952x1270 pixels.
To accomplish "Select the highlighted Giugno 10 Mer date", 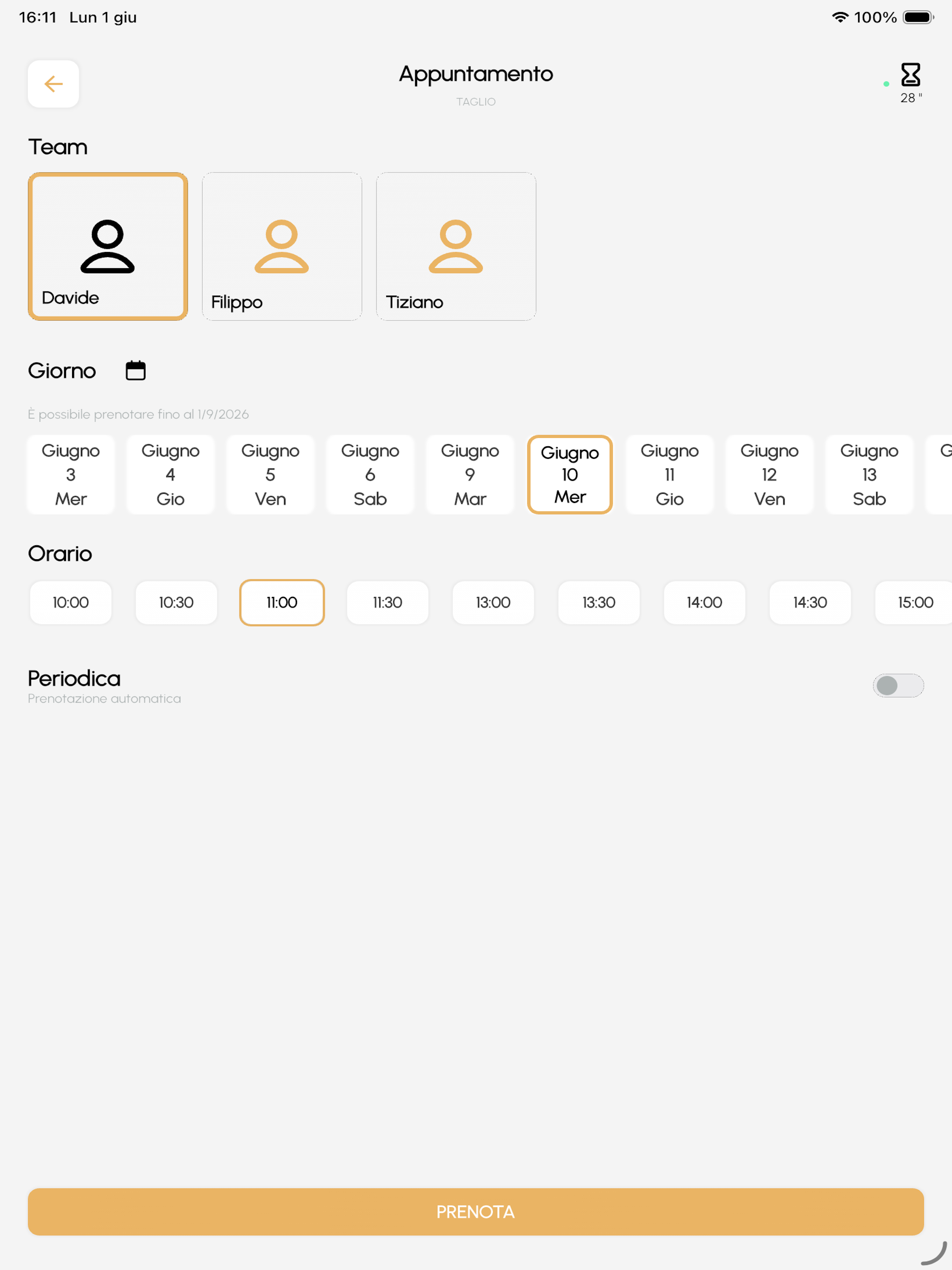I will coord(570,474).
